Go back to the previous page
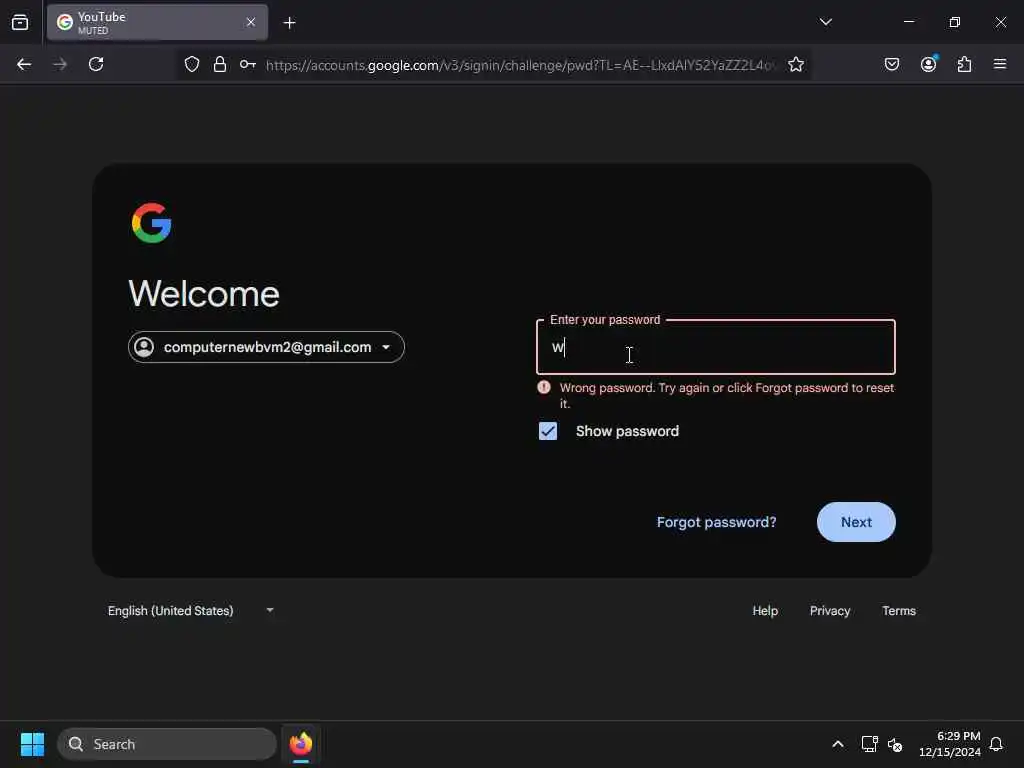 pyautogui.click(x=24, y=64)
